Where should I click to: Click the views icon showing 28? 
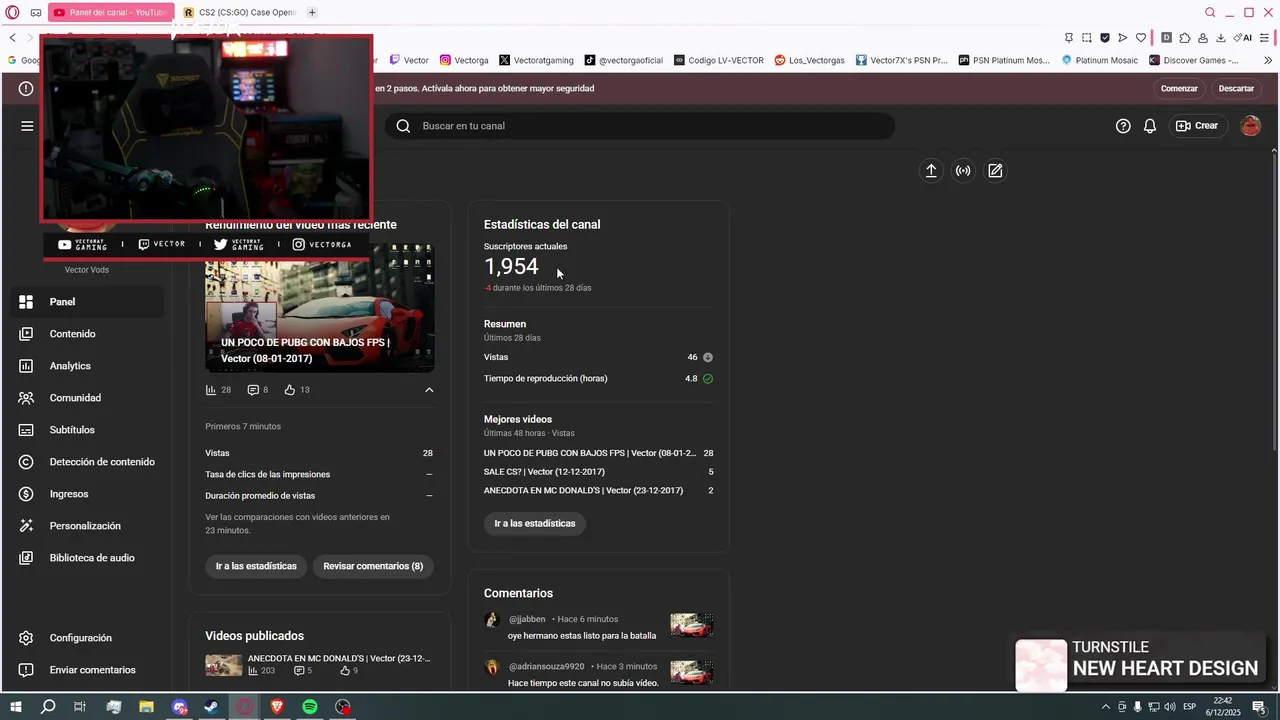211,390
